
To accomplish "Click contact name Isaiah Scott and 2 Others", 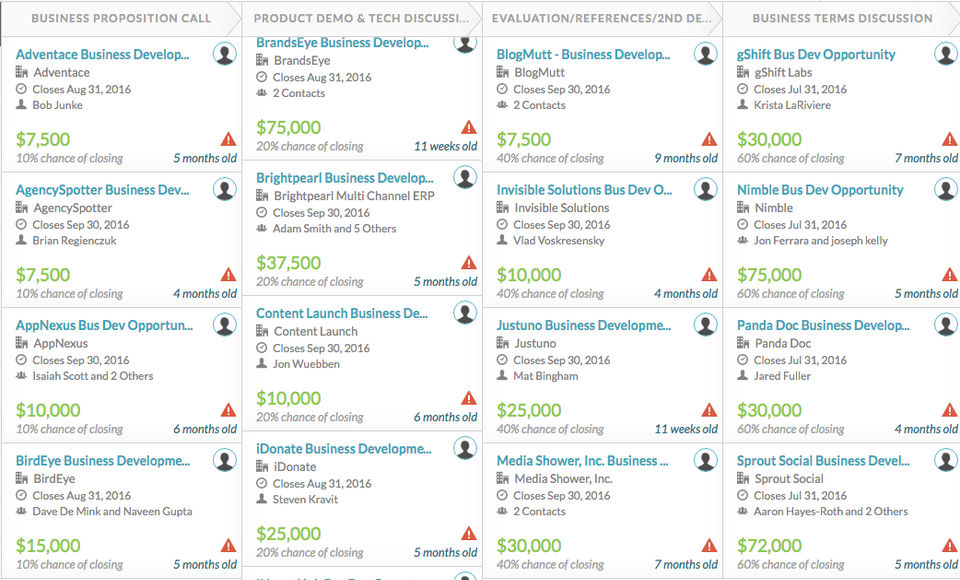I will pos(93,376).
